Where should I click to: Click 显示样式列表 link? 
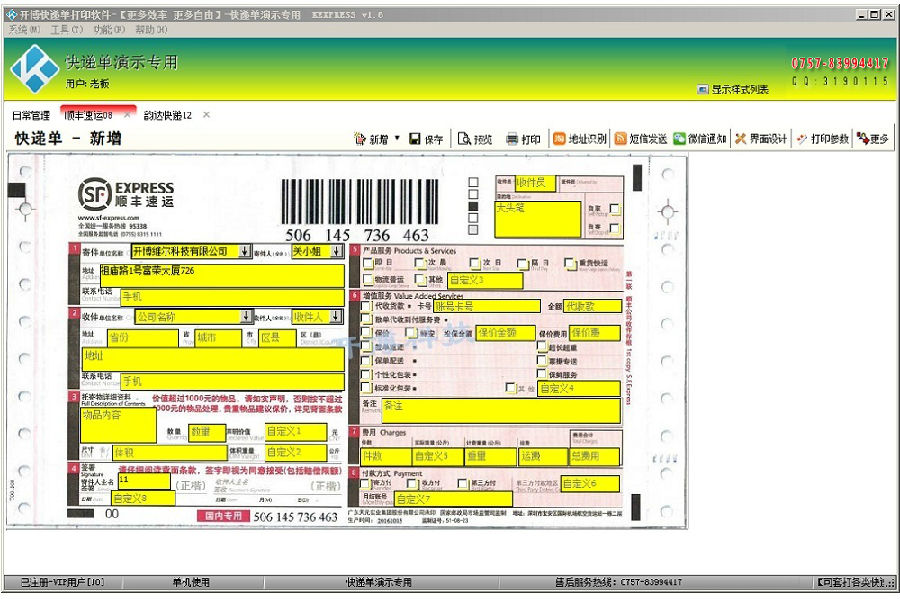coord(740,89)
